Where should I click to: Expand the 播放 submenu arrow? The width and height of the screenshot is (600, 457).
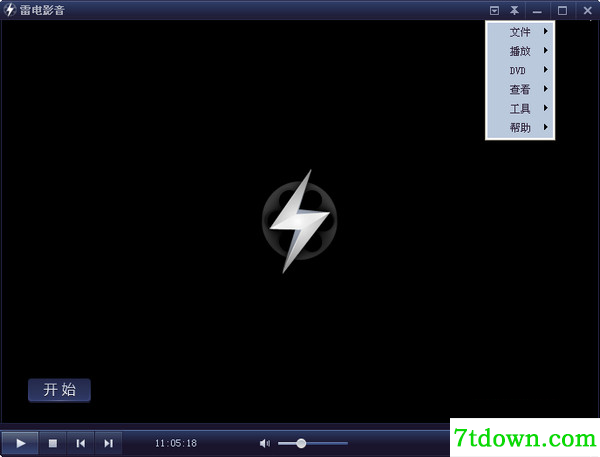pos(546,51)
